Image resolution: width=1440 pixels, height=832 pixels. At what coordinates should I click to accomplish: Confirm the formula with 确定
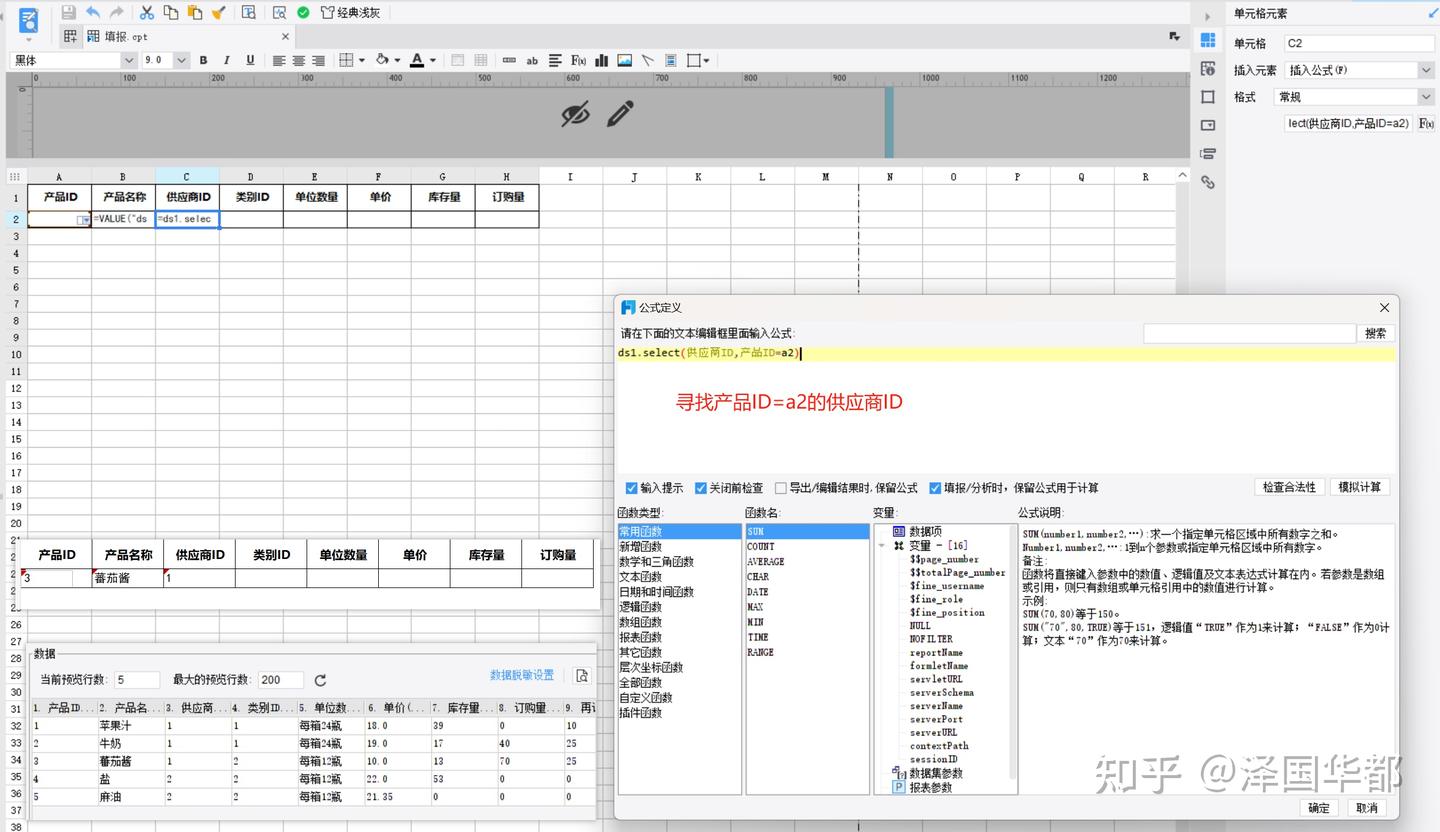click(x=1319, y=808)
